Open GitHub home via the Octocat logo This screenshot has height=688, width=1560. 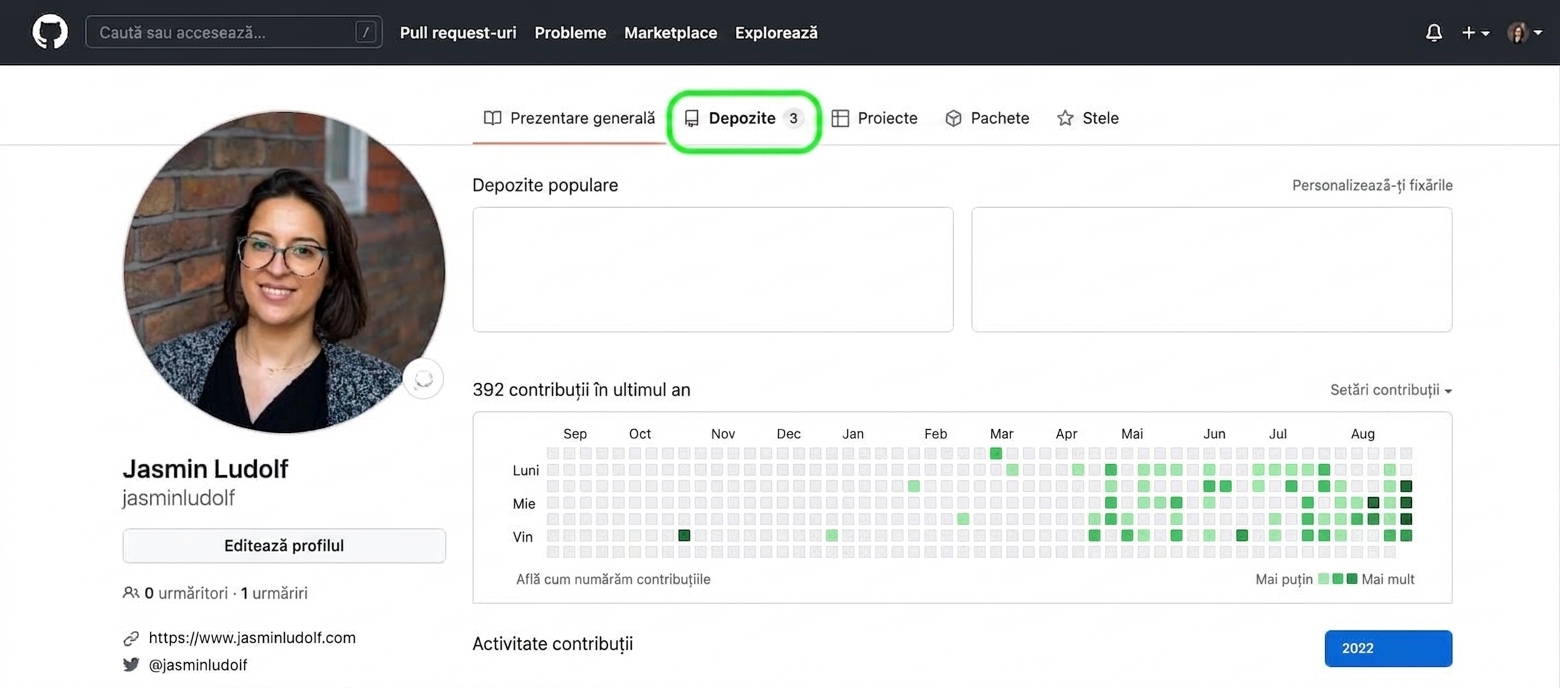(x=49, y=32)
